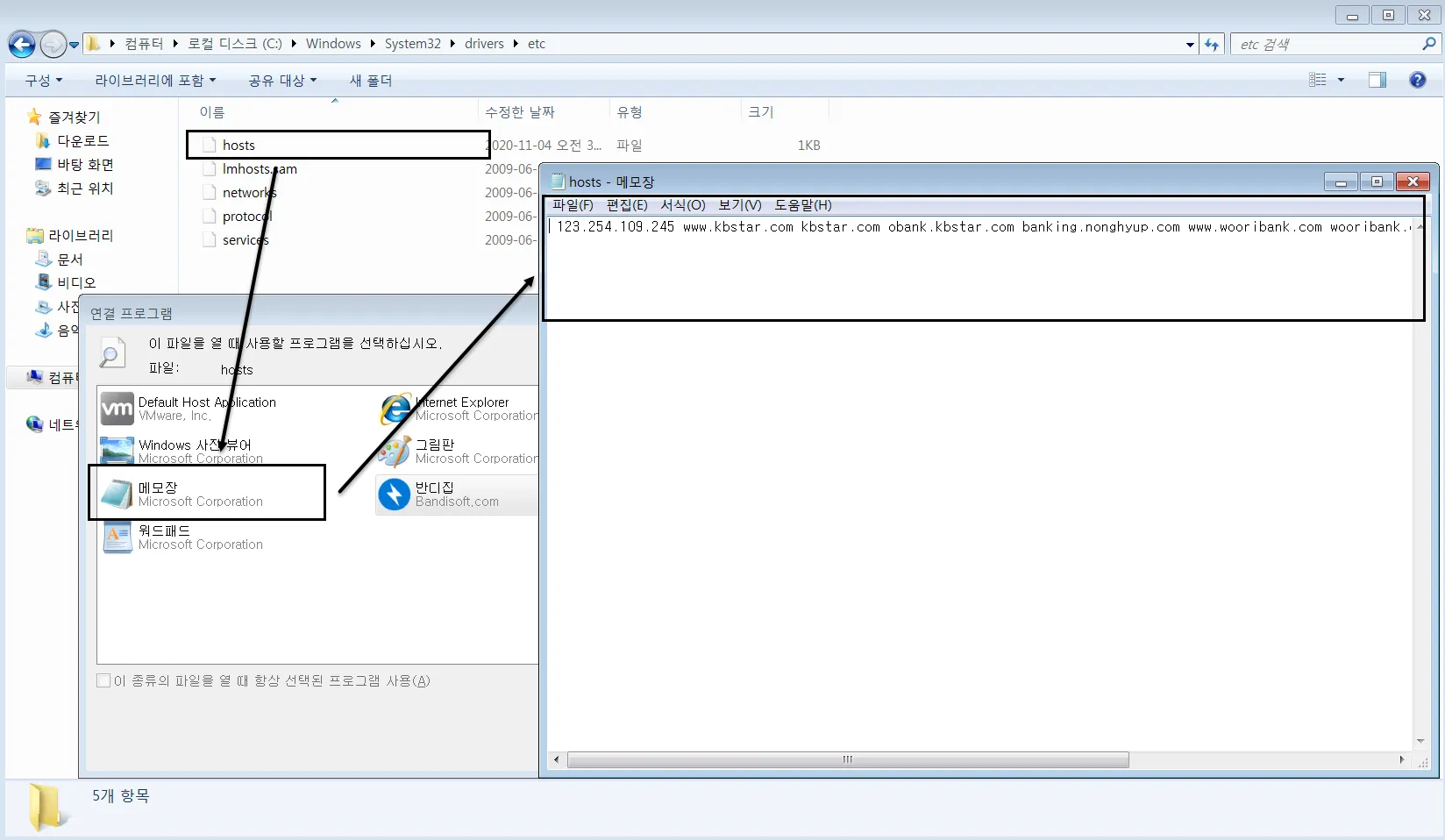This screenshot has height=840, width=1445.
Task: Open the 공유 대상 dropdown
Action: pyautogui.click(x=282, y=81)
